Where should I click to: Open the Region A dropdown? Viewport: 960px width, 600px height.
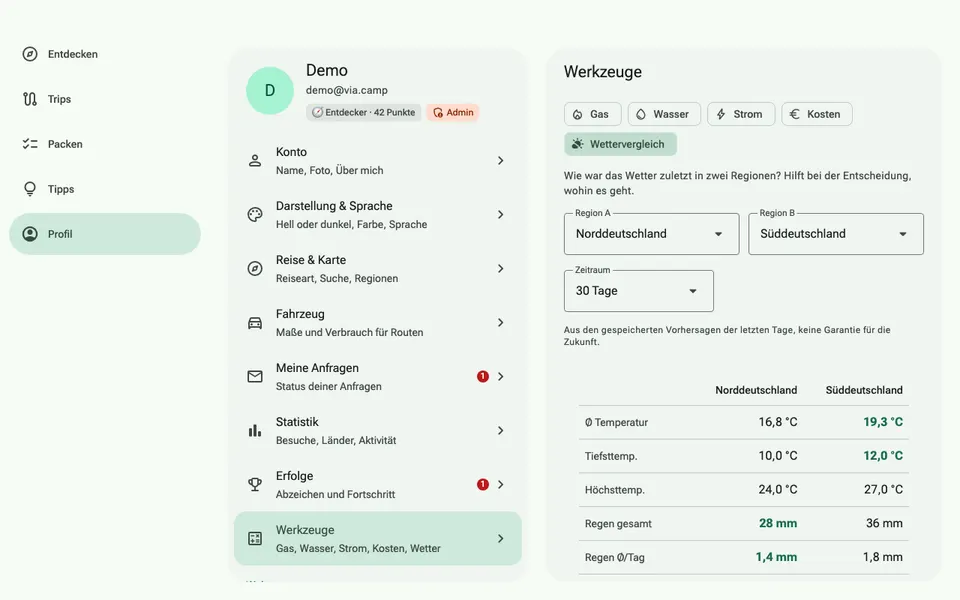point(651,234)
